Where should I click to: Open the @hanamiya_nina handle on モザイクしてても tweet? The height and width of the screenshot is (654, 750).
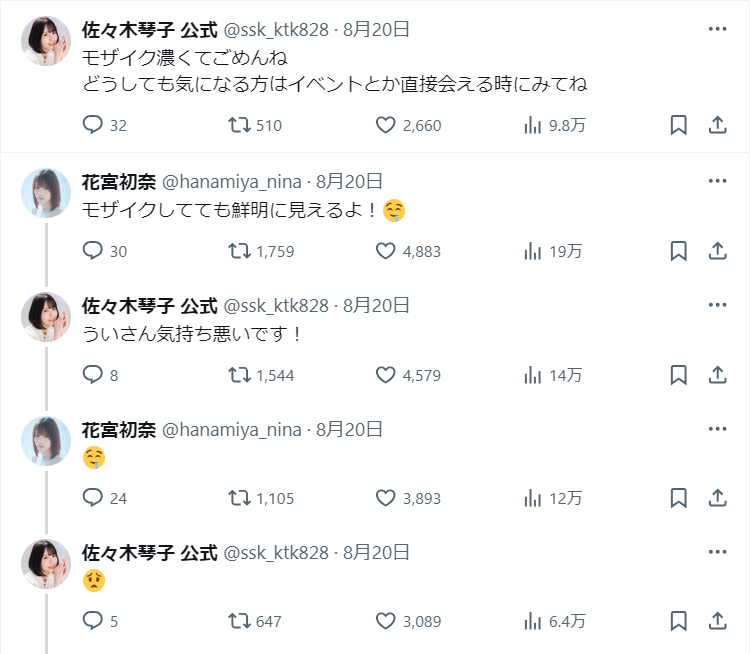click(x=231, y=181)
